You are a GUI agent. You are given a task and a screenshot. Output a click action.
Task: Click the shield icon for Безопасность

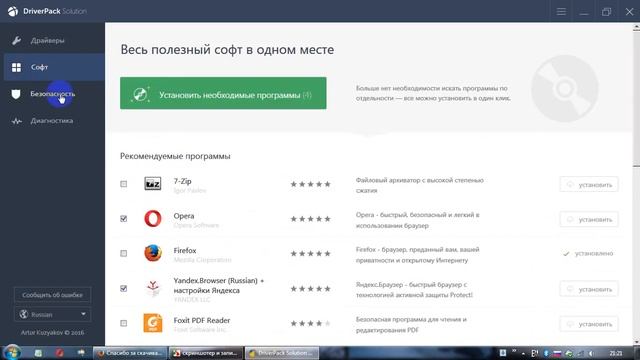tap(16, 94)
